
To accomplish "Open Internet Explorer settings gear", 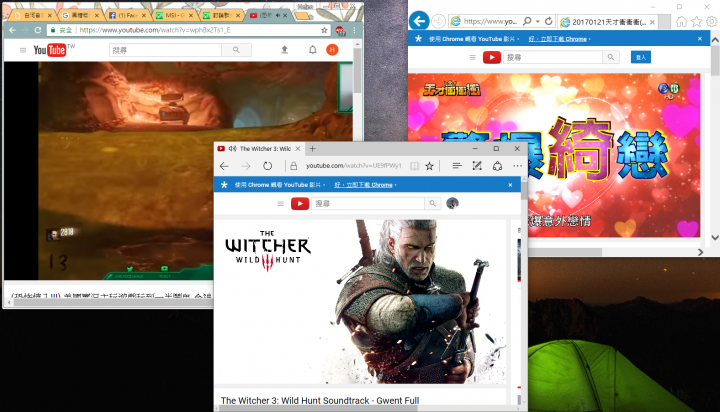I will pyautogui.click(x=712, y=22).
